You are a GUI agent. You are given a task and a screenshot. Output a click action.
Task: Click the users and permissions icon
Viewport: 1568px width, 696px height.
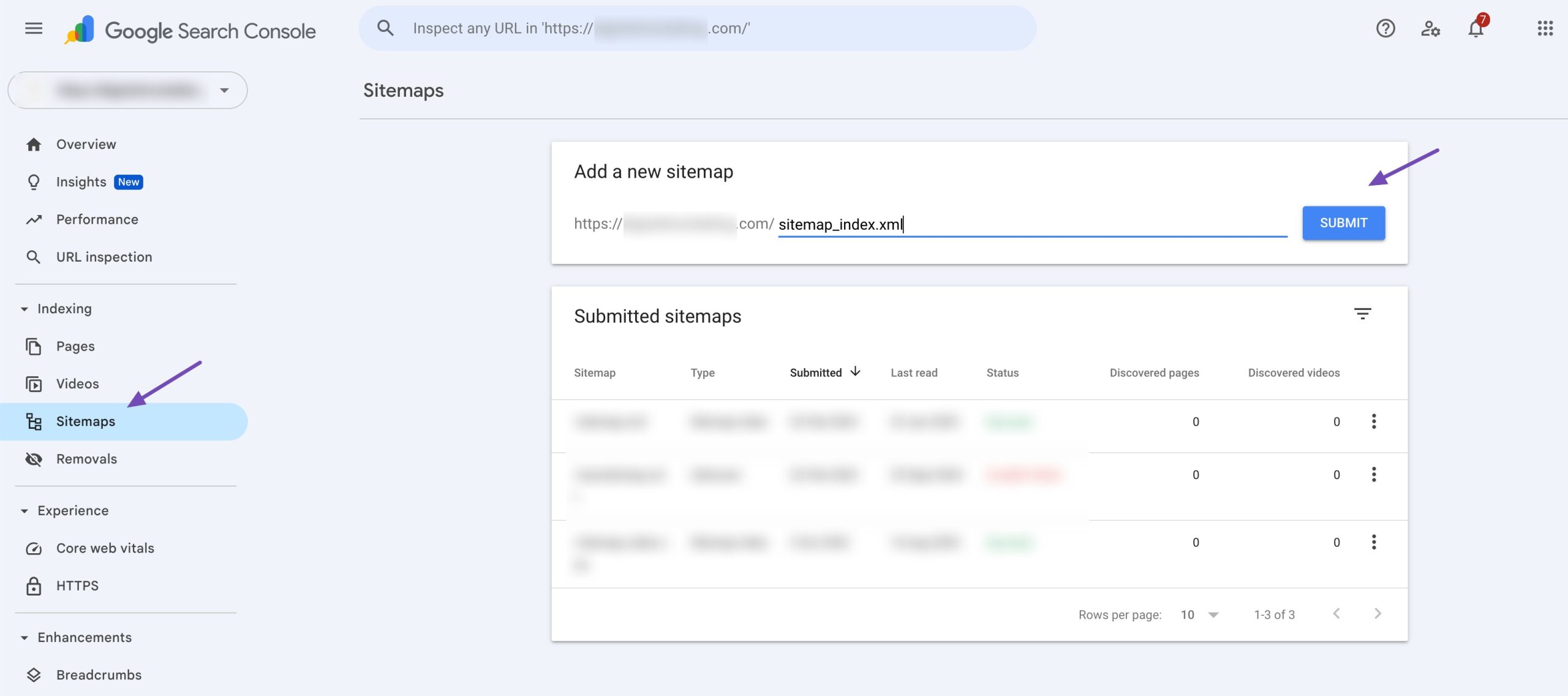pos(1431,28)
